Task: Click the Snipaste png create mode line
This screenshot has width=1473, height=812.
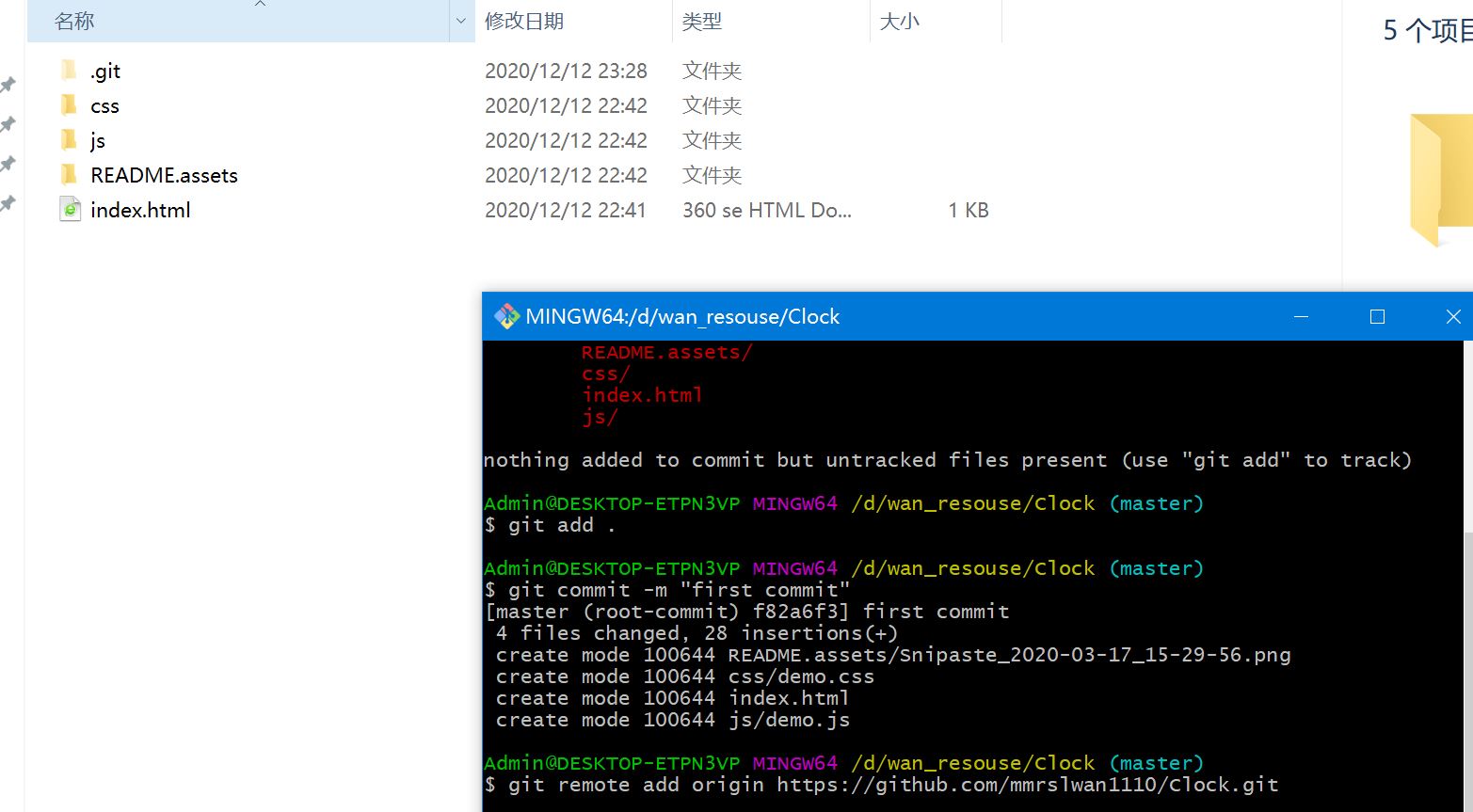Action: click(x=893, y=655)
